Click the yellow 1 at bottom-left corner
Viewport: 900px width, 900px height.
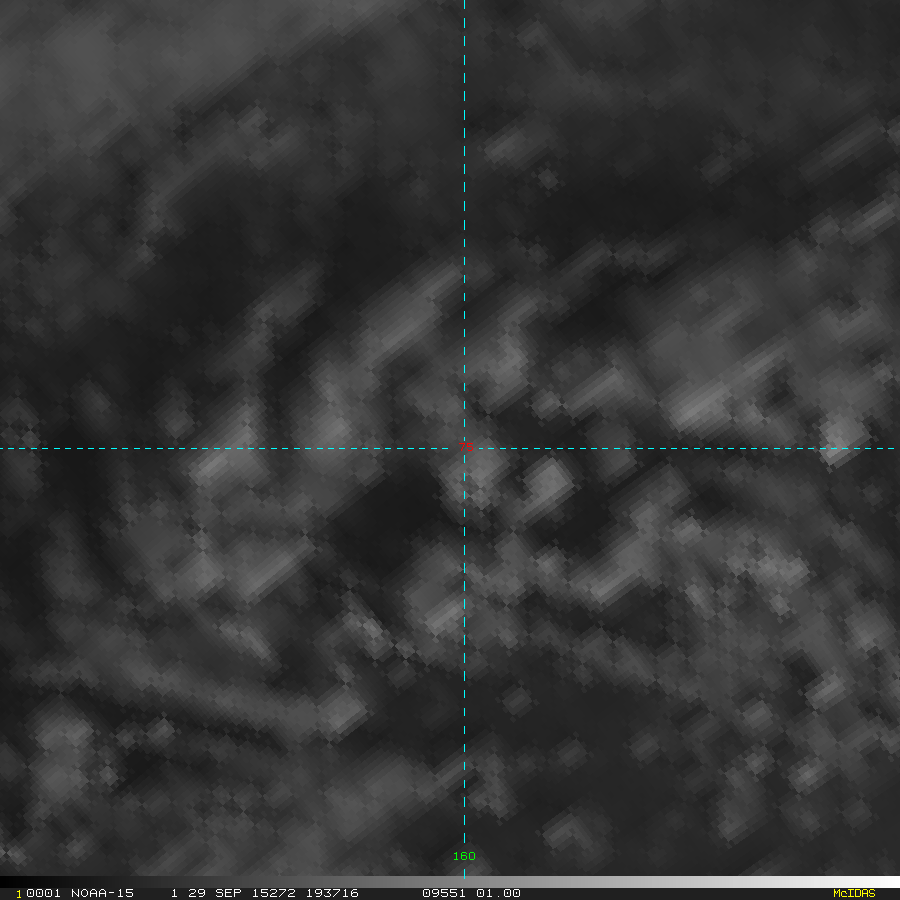19,894
